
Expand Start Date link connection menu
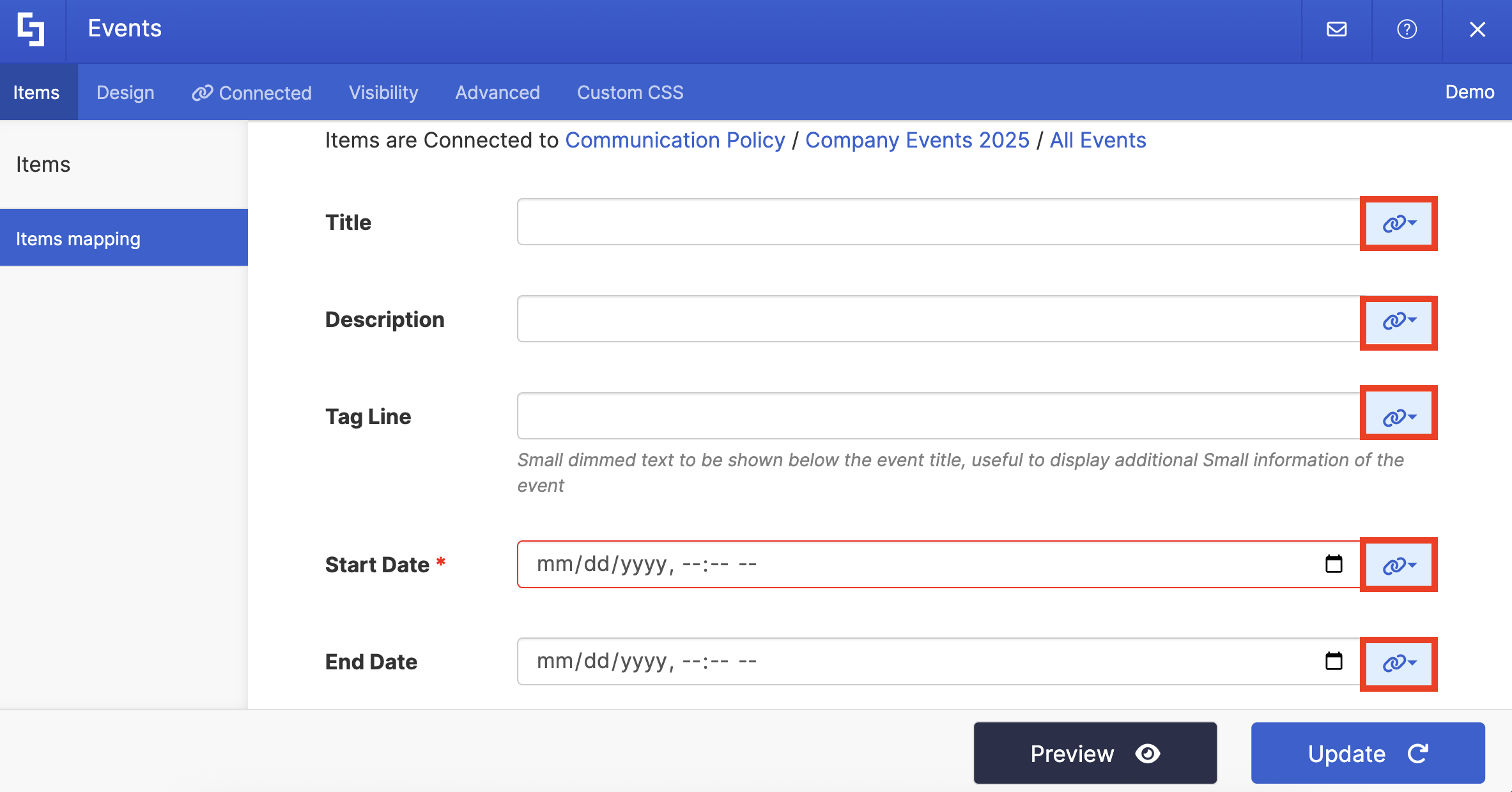(1398, 565)
